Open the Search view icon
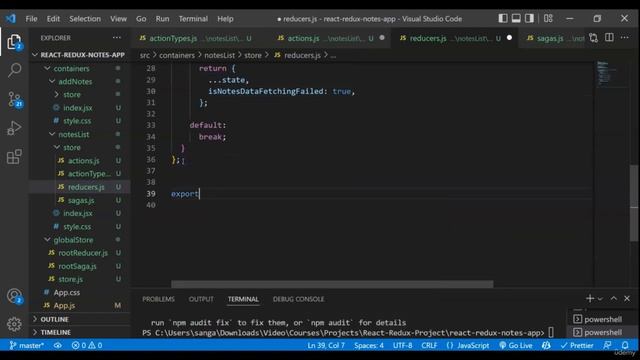640x360 pixels. click(x=14, y=70)
